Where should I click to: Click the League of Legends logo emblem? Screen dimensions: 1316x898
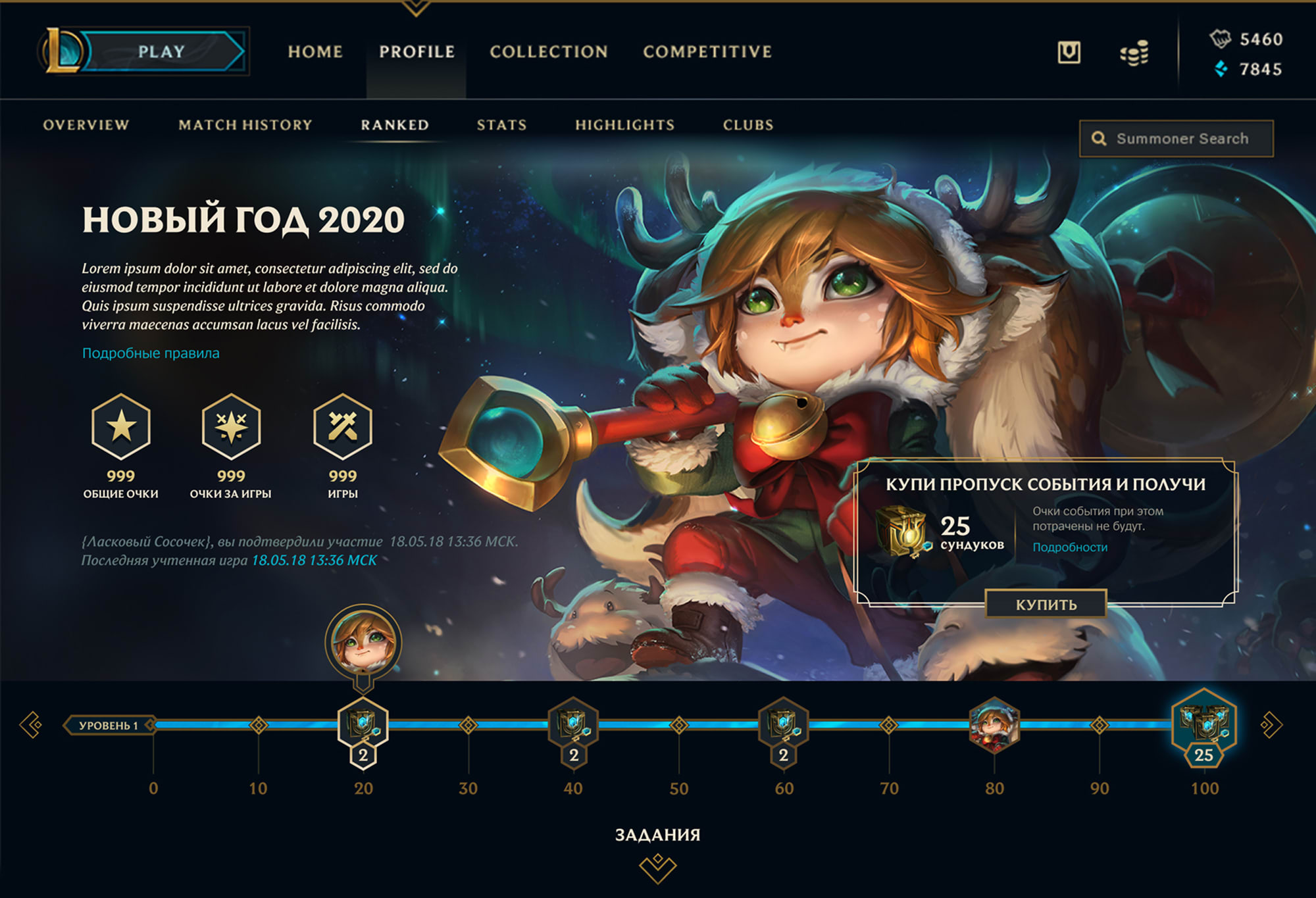61,50
